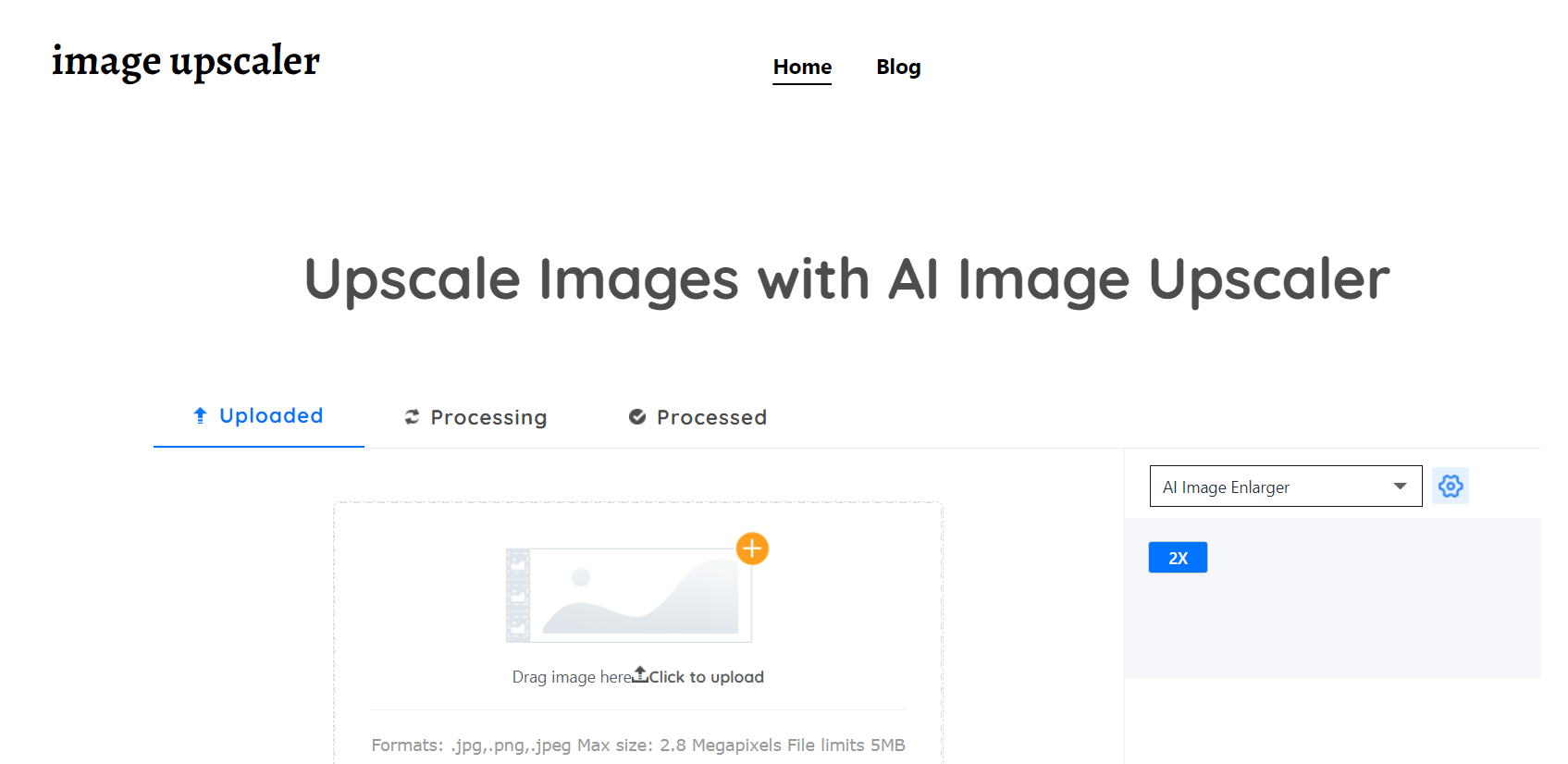This screenshot has width=1568, height=764.
Task: Click the refresh icon beside Processing
Action: [413, 416]
